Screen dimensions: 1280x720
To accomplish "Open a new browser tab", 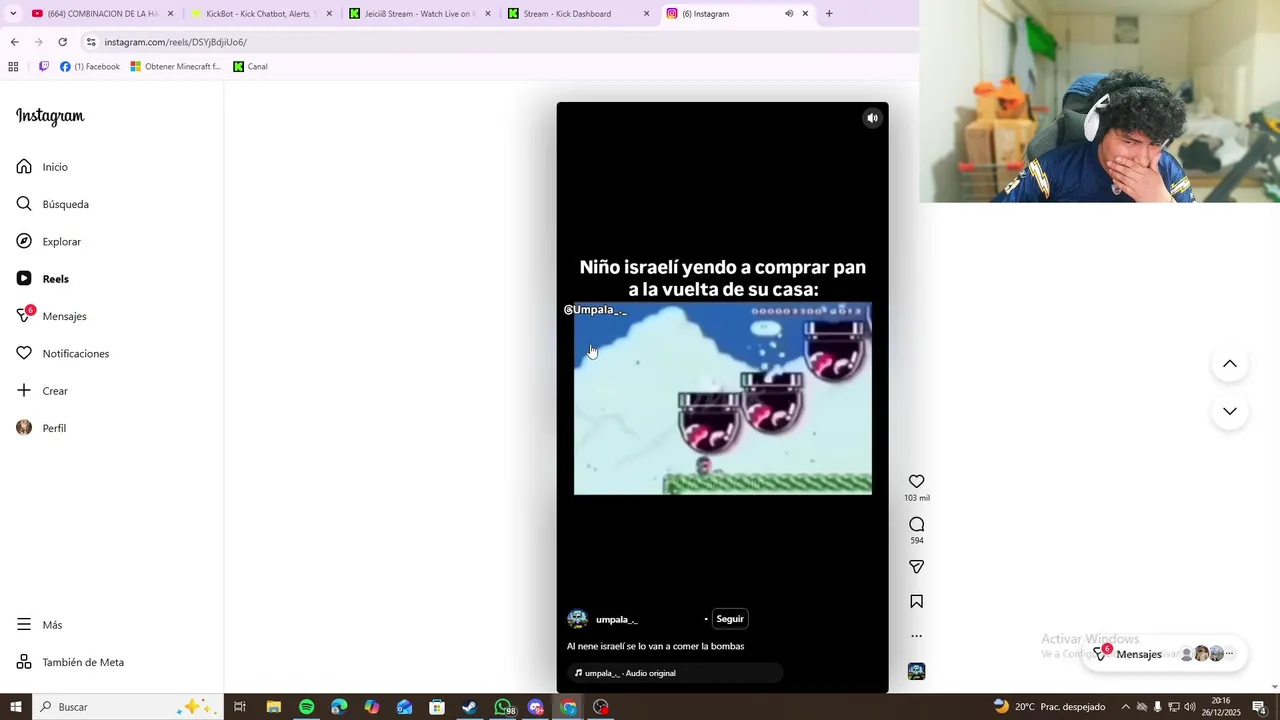I will click(829, 14).
